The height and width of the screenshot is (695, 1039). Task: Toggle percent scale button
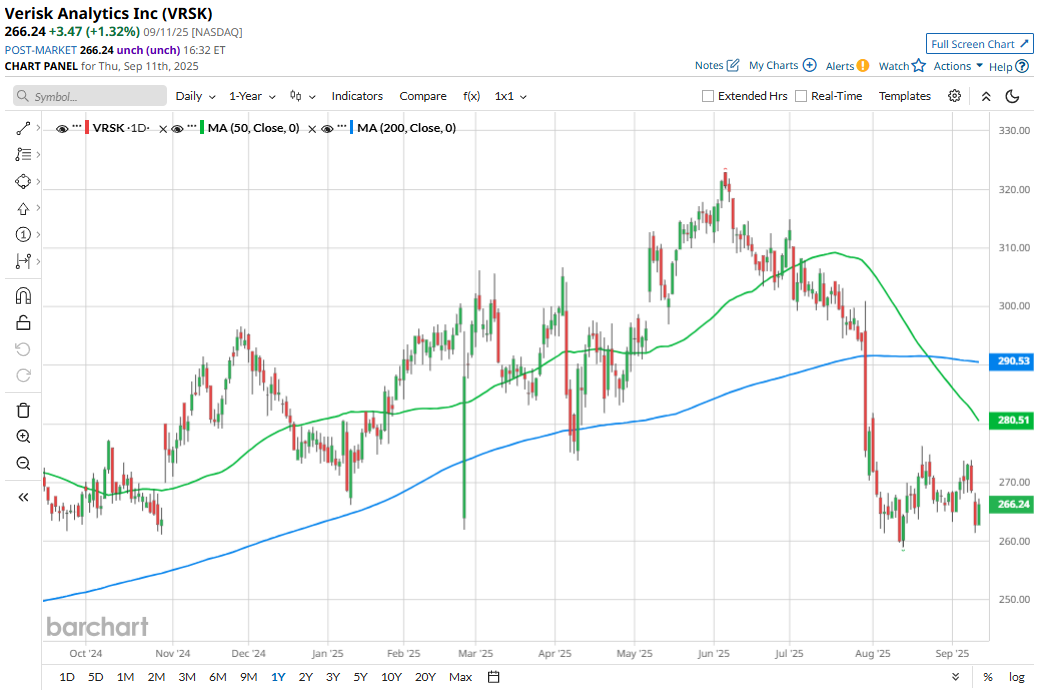[987, 676]
